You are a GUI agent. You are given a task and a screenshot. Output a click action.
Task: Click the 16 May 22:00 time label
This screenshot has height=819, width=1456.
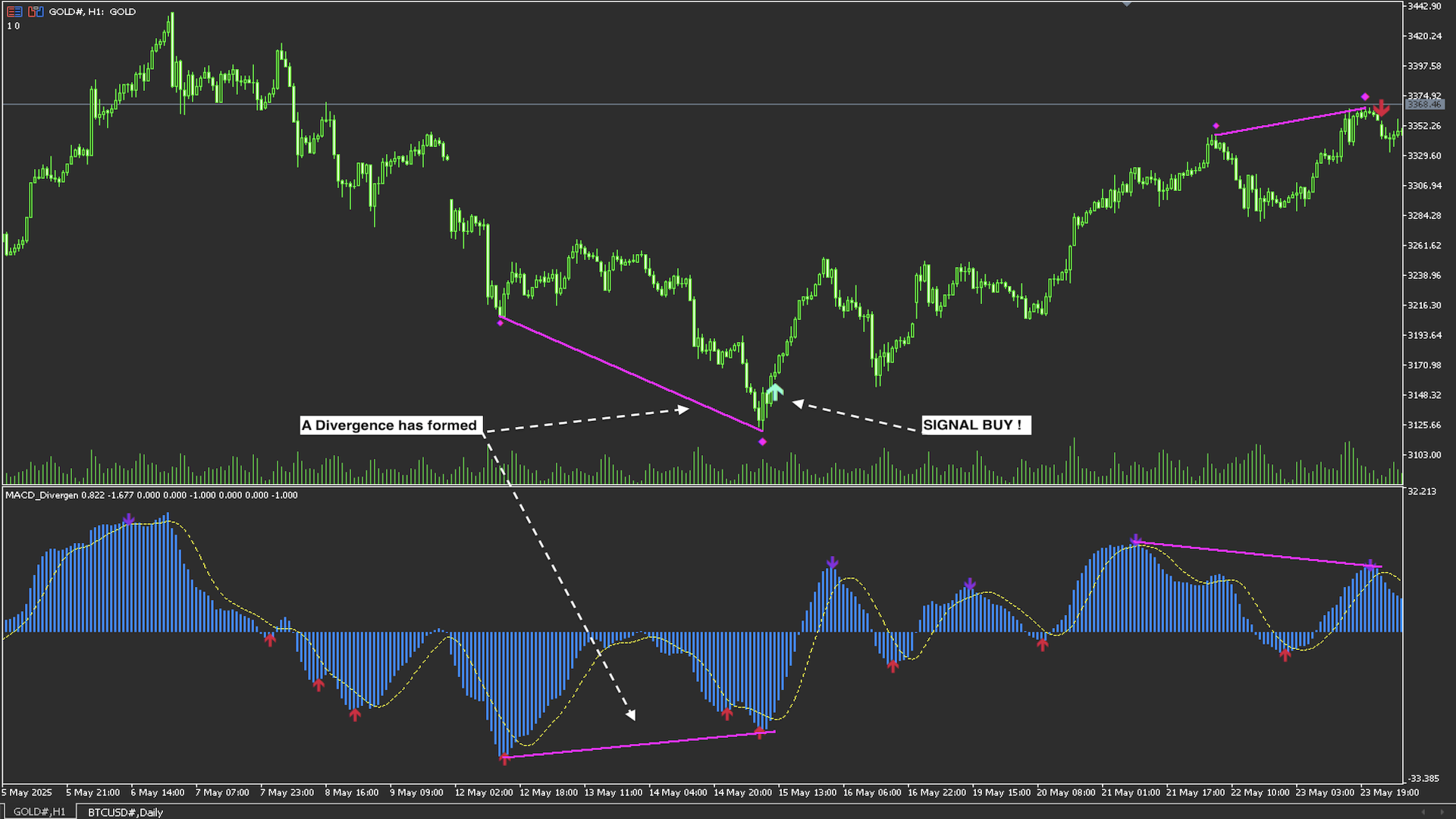pos(937,792)
